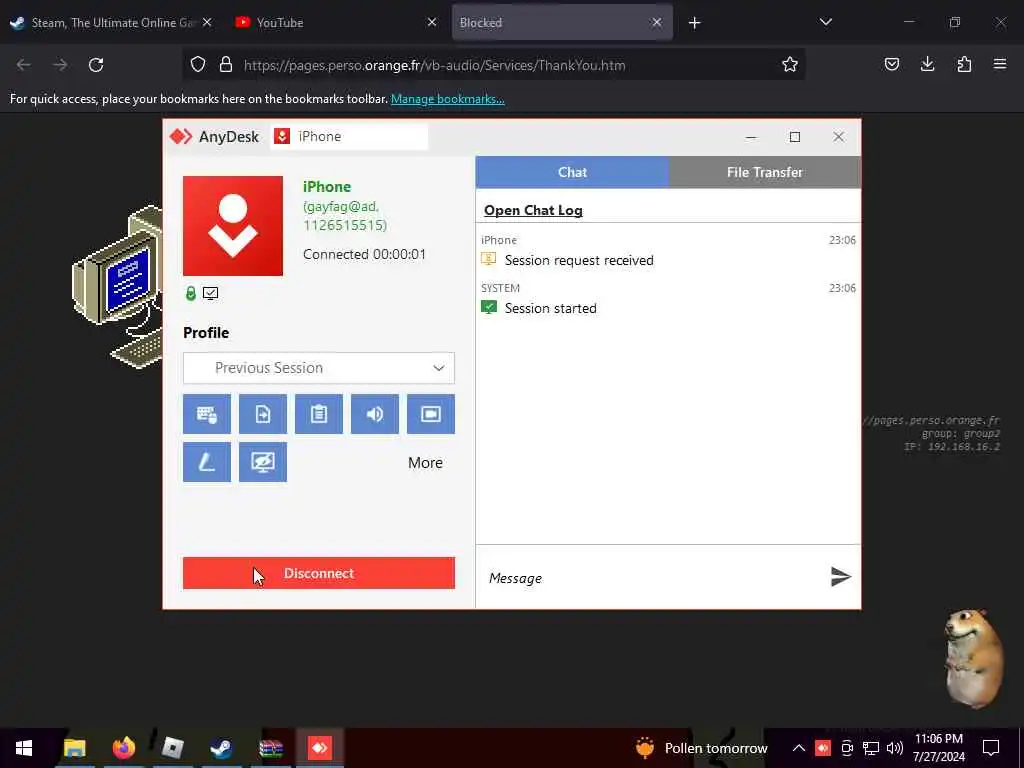Screen dimensions: 1024x768
Task: Open Firefox from the taskbar
Action: [123, 748]
